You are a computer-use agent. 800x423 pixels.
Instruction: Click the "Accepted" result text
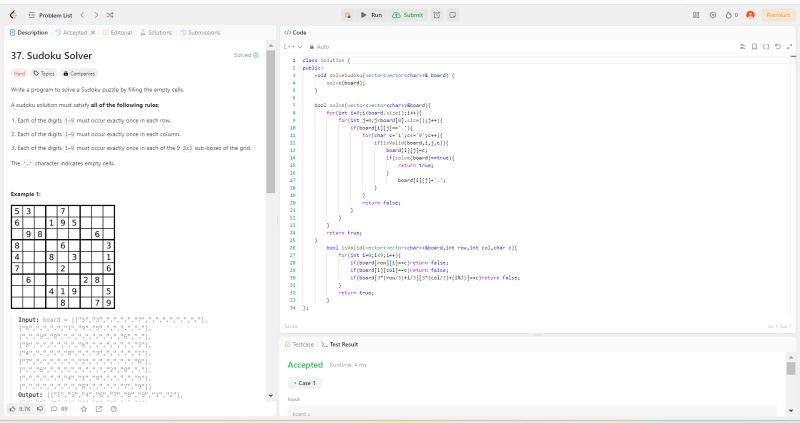[305, 365]
